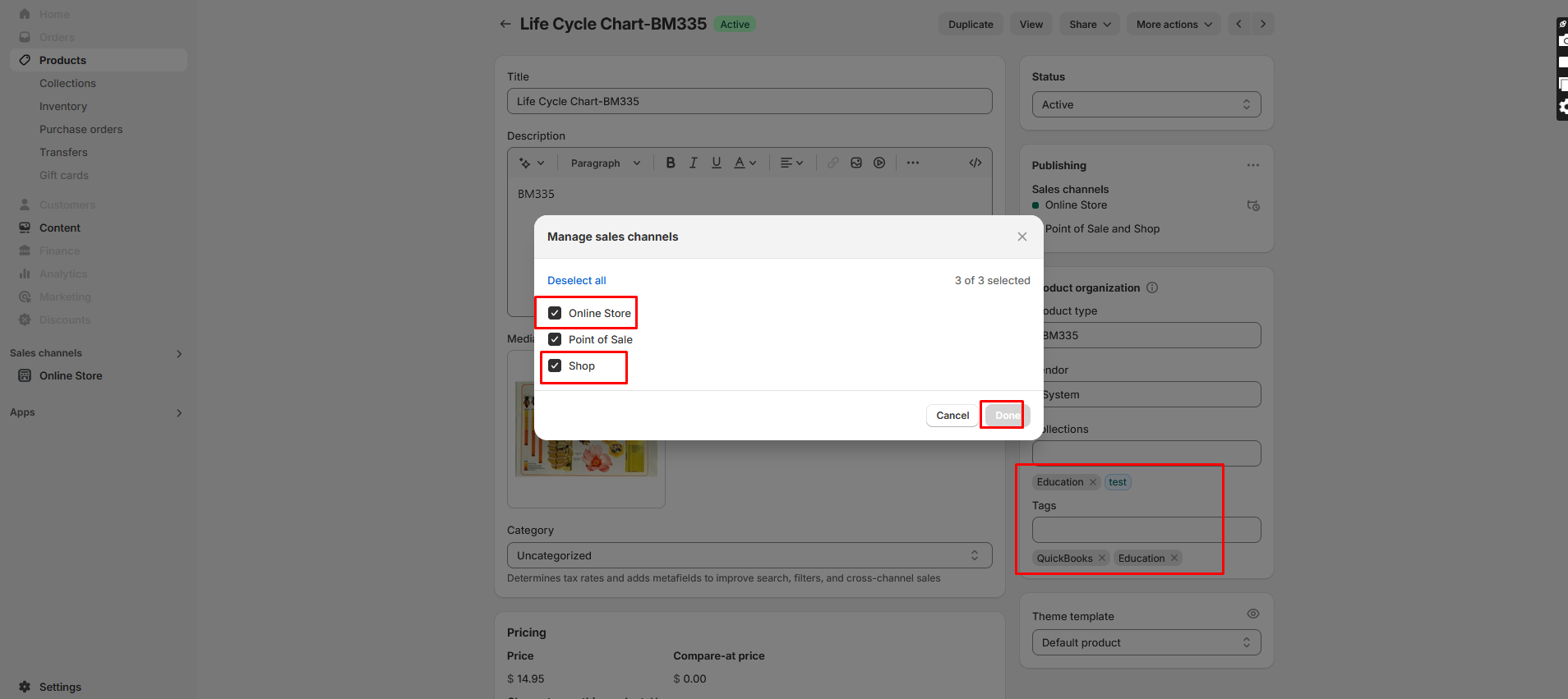Open the text alignment dropdown
1568x699 pixels.
click(x=791, y=163)
